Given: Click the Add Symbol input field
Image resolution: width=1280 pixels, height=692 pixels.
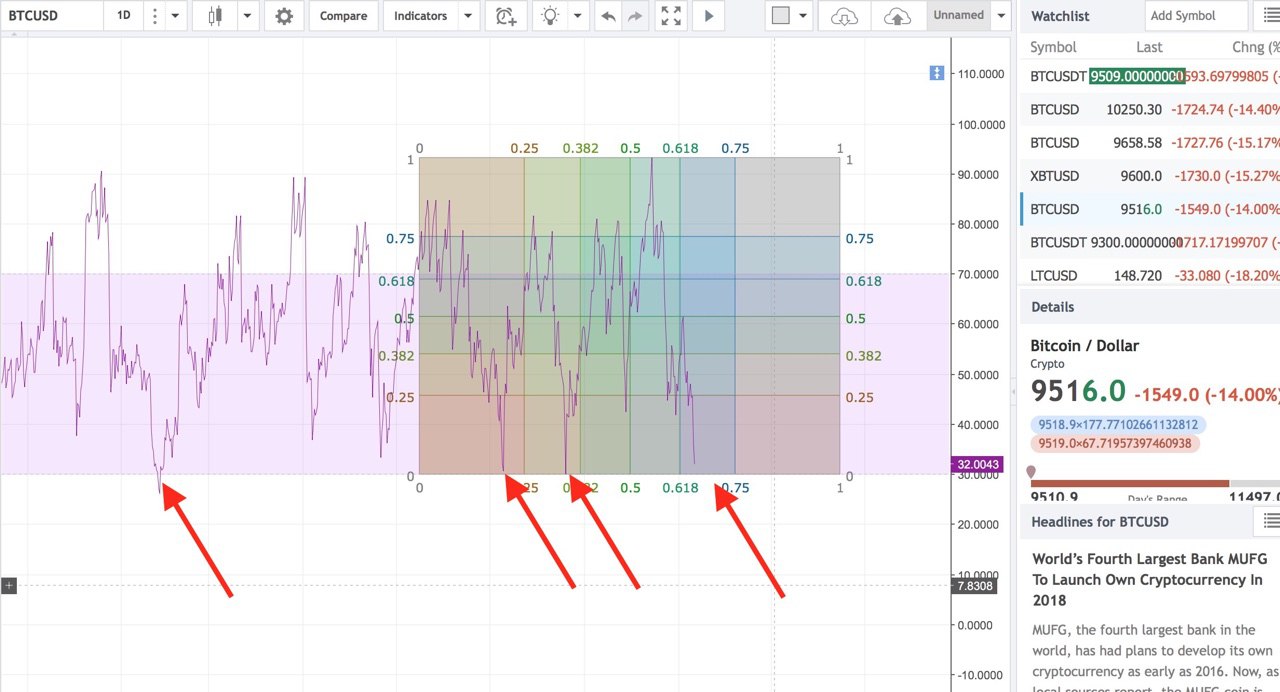Looking at the screenshot, I should [x=1195, y=16].
